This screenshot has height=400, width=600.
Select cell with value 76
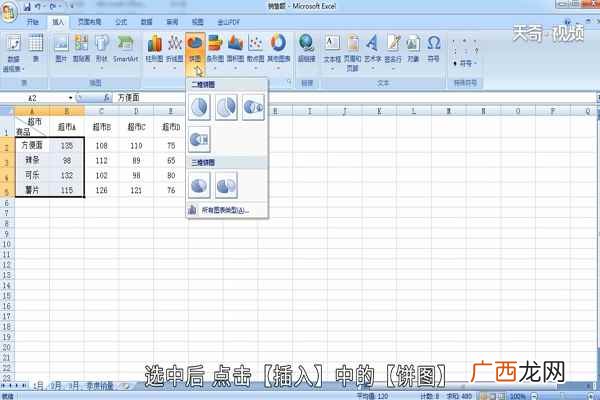(171, 190)
